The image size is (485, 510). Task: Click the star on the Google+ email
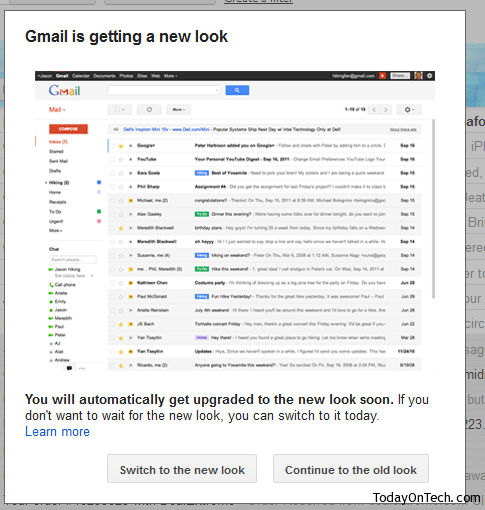click(x=121, y=146)
